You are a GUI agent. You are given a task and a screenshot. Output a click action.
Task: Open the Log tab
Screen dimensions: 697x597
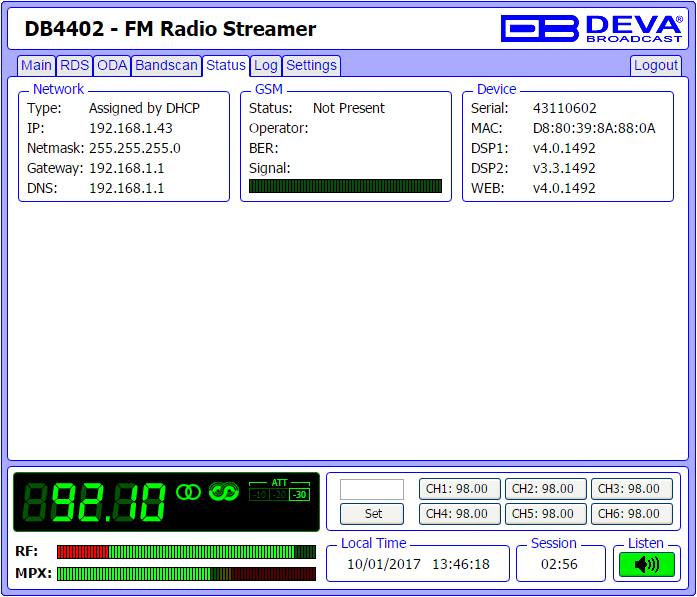click(266, 66)
